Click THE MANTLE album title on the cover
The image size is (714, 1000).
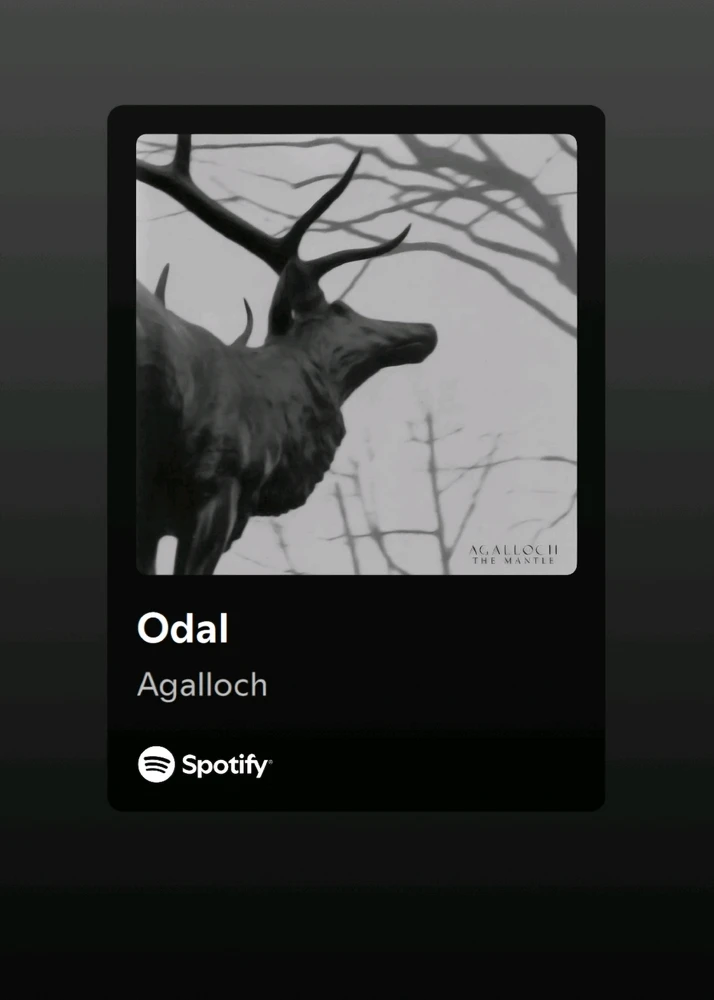514,561
